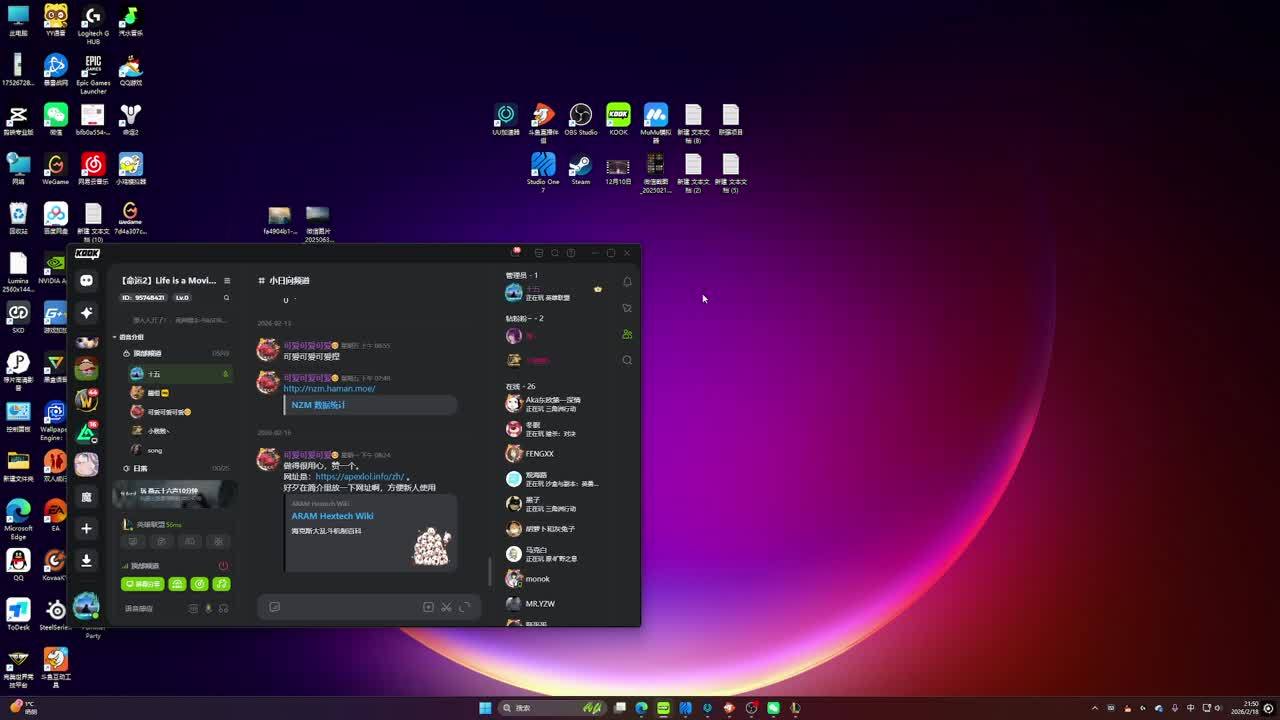
Task: Show hidden system tray icons chevron
Action: [x=1094, y=708]
